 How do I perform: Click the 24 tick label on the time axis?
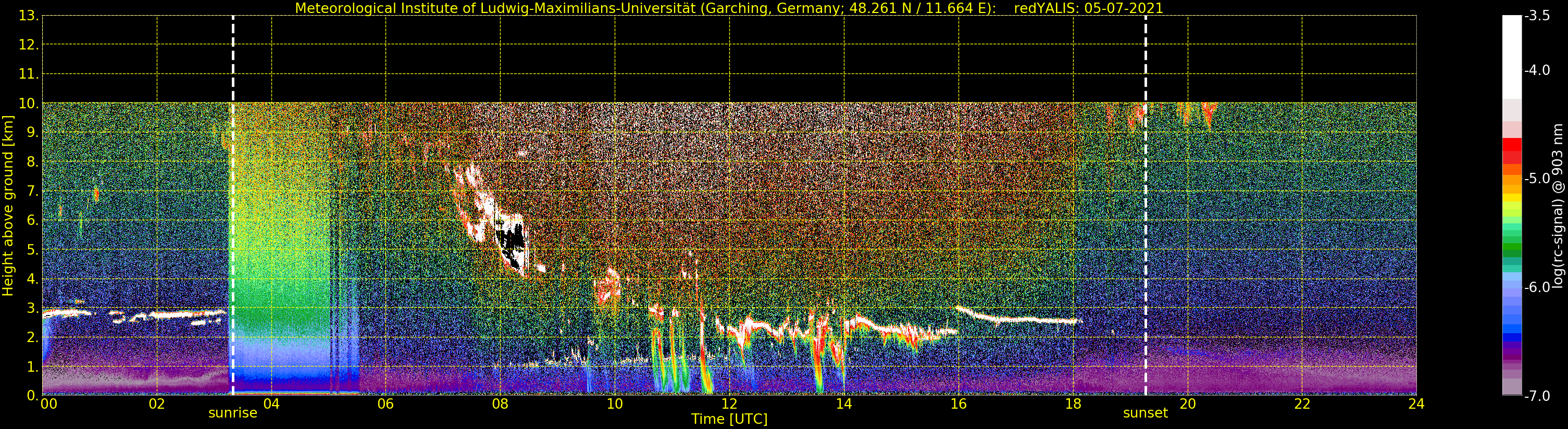coord(1416,404)
